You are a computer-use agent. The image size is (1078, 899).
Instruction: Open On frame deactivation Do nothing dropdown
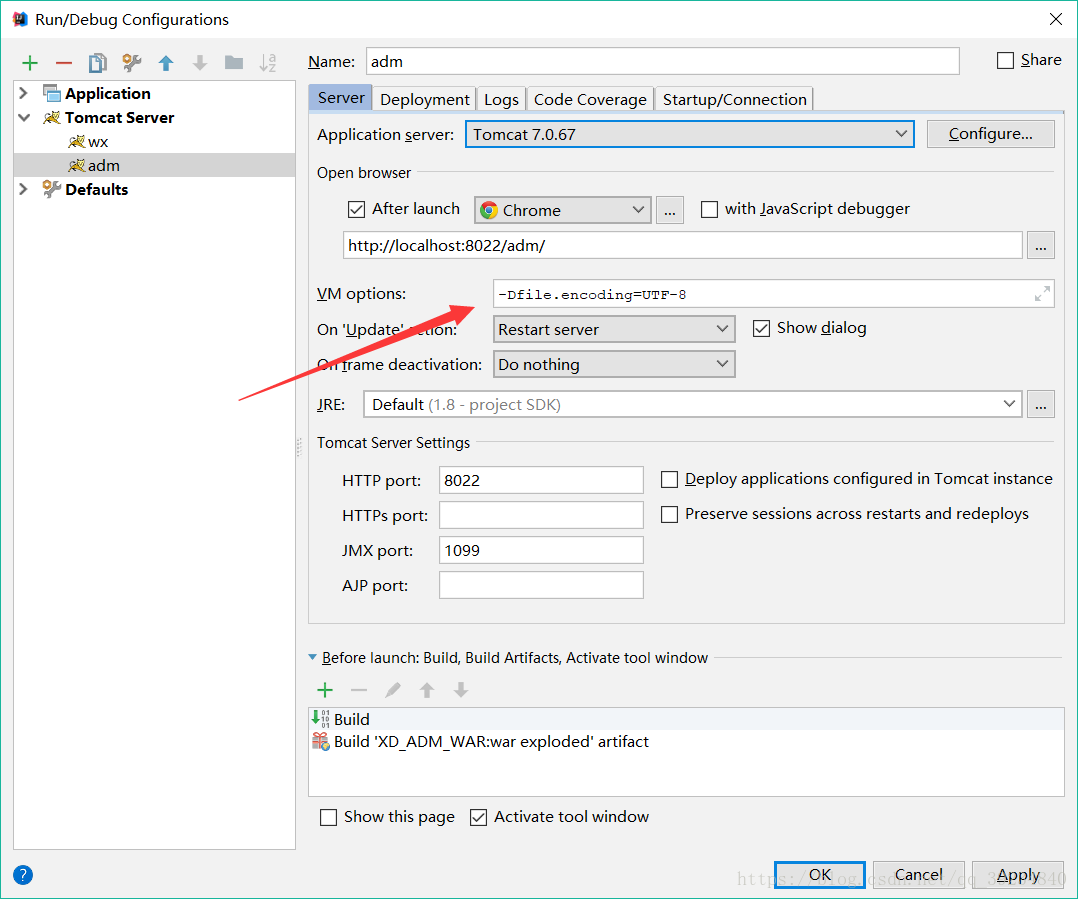coord(614,364)
